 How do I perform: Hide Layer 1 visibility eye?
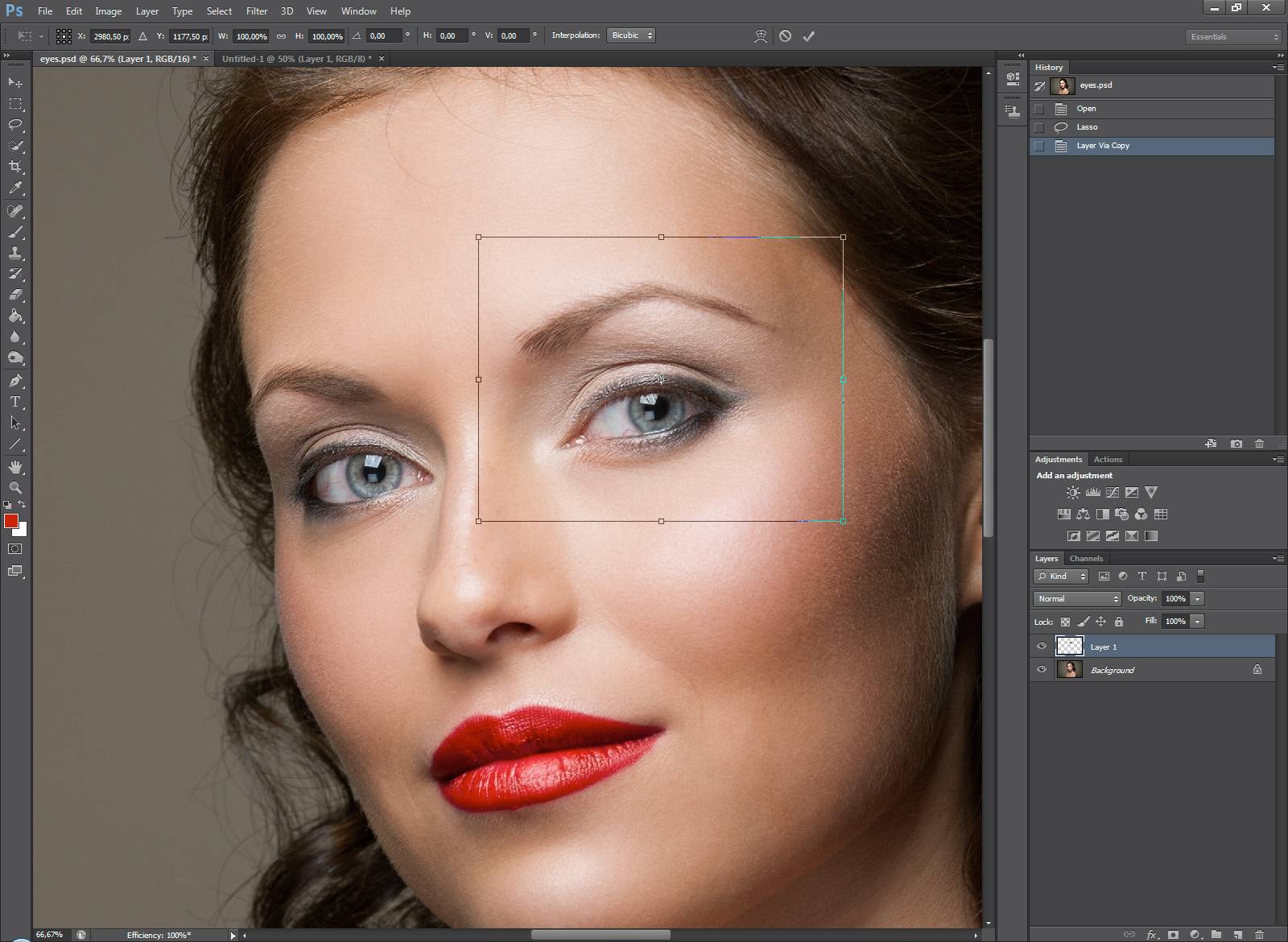pos(1042,647)
